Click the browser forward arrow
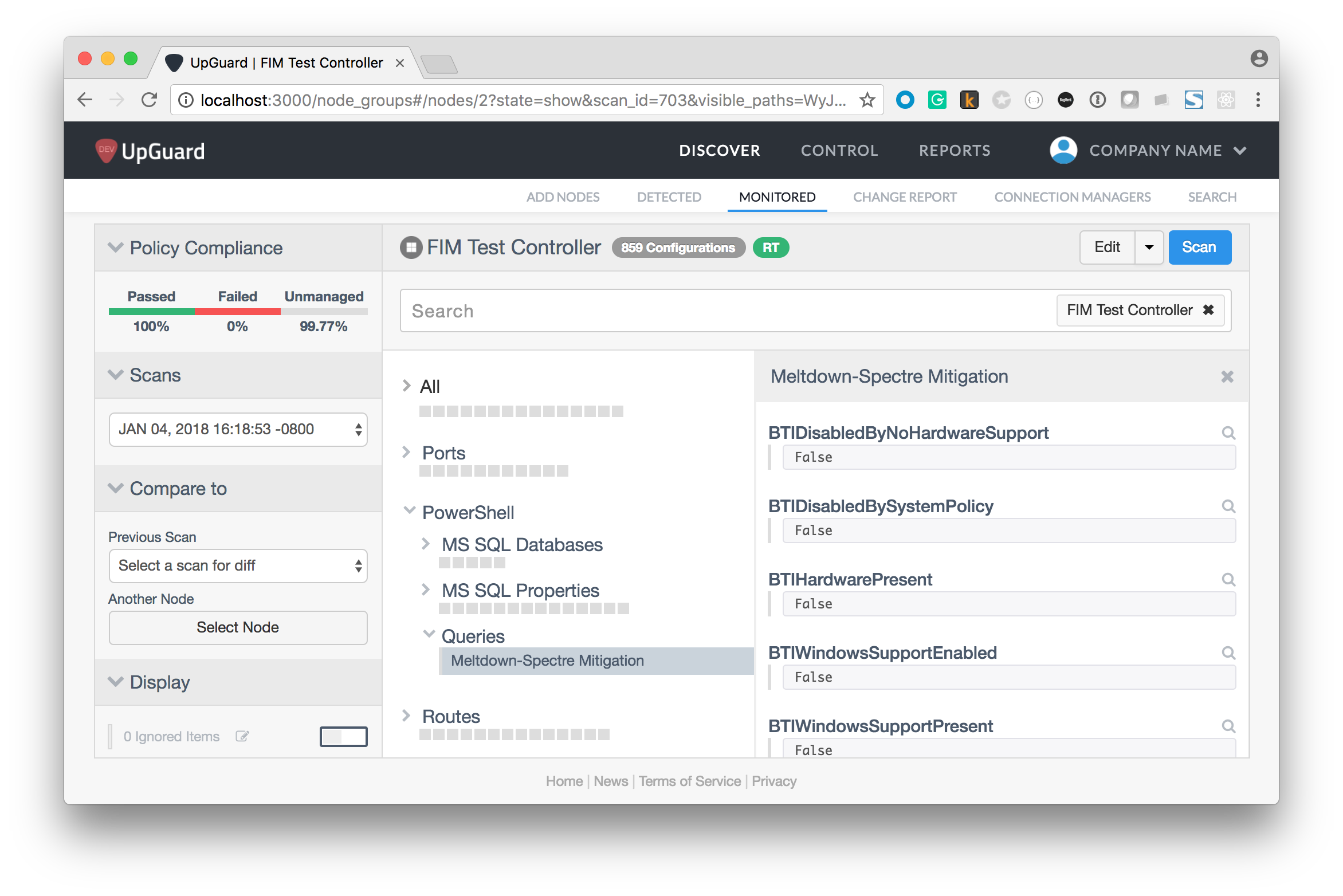The width and height of the screenshot is (1343, 896). (117, 100)
